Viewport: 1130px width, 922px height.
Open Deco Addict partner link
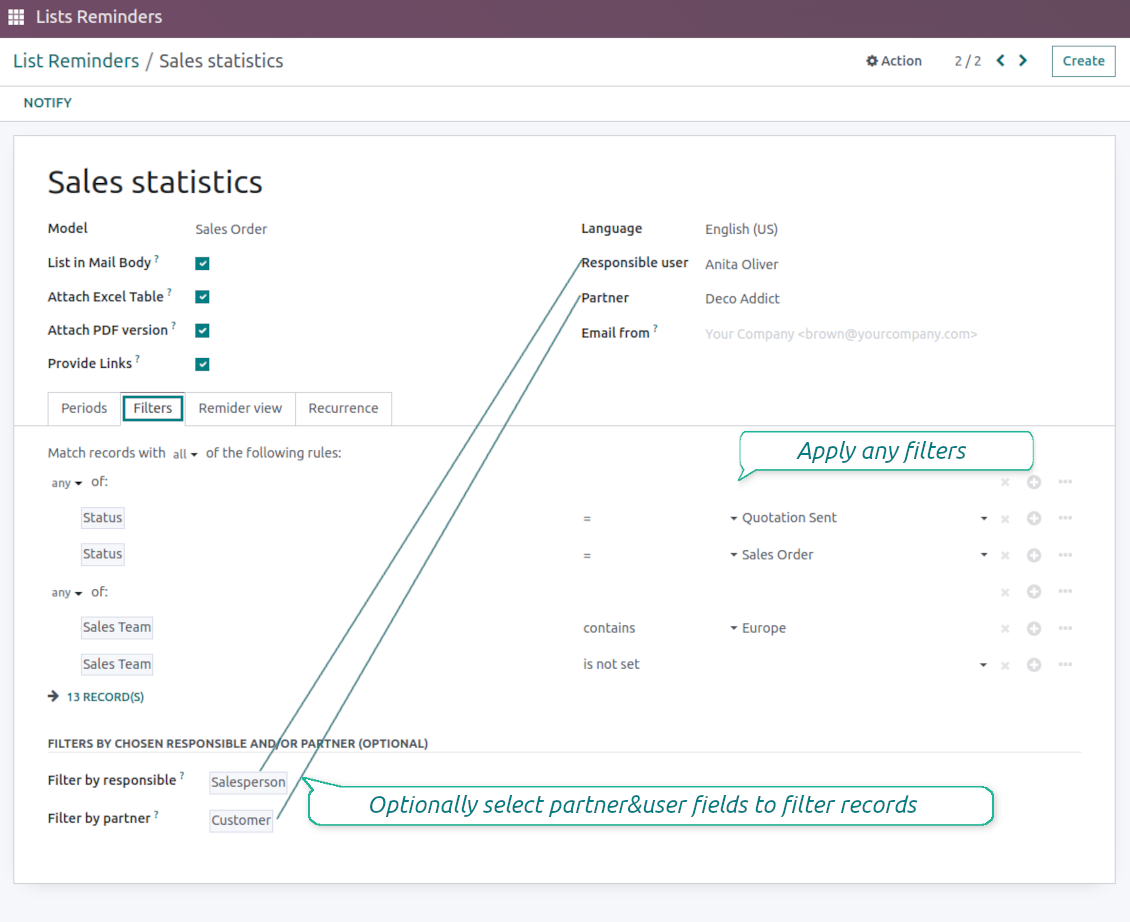742,298
